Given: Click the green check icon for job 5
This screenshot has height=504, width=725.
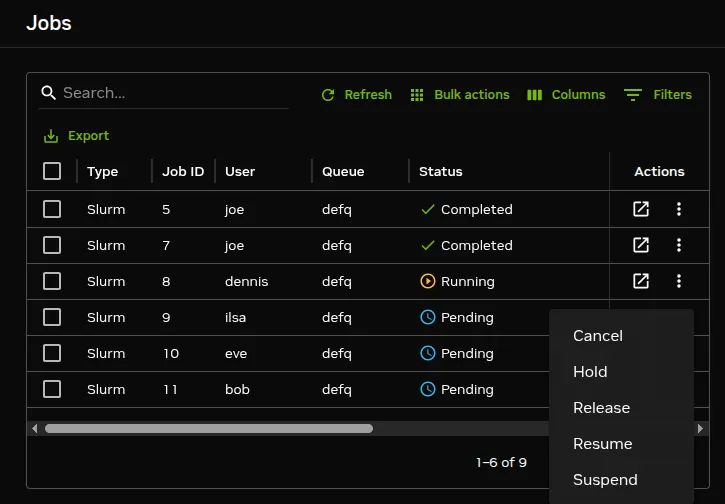Looking at the screenshot, I should (x=428, y=209).
